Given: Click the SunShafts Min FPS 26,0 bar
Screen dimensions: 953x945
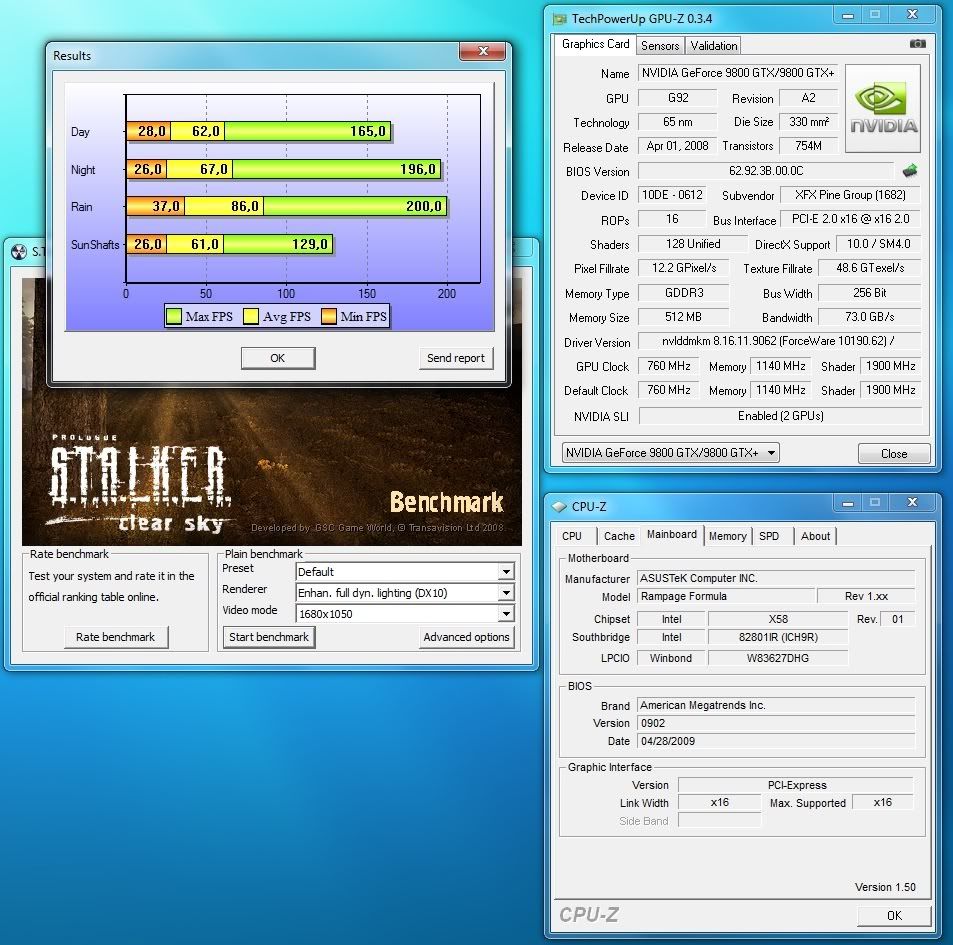Looking at the screenshot, I should pyautogui.click(x=146, y=244).
